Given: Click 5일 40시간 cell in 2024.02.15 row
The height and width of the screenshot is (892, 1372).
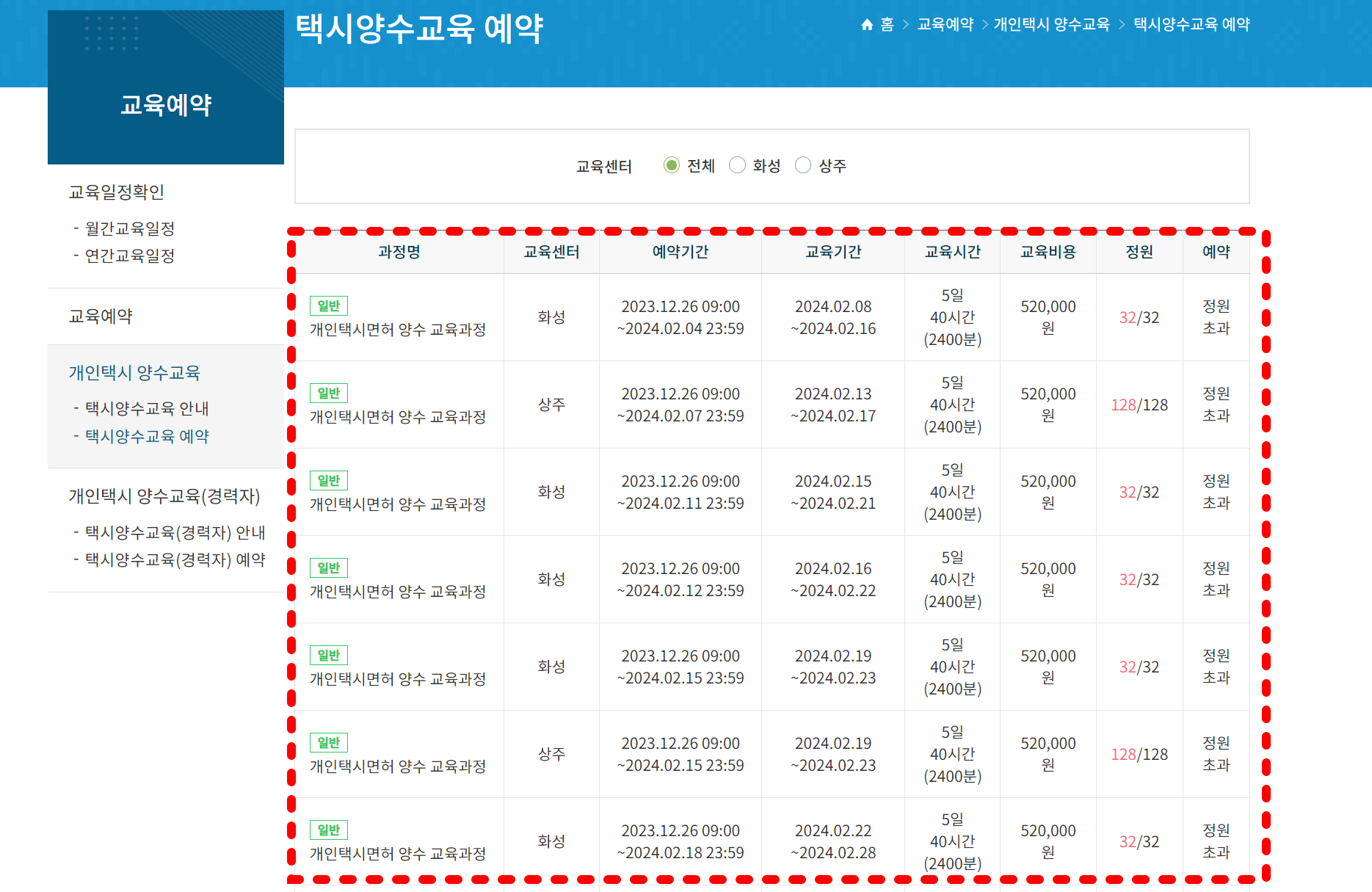Looking at the screenshot, I should click(x=953, y=492).
